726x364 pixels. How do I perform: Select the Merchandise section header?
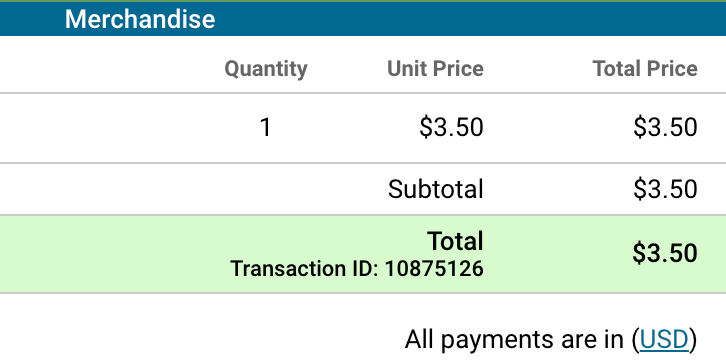140,19
